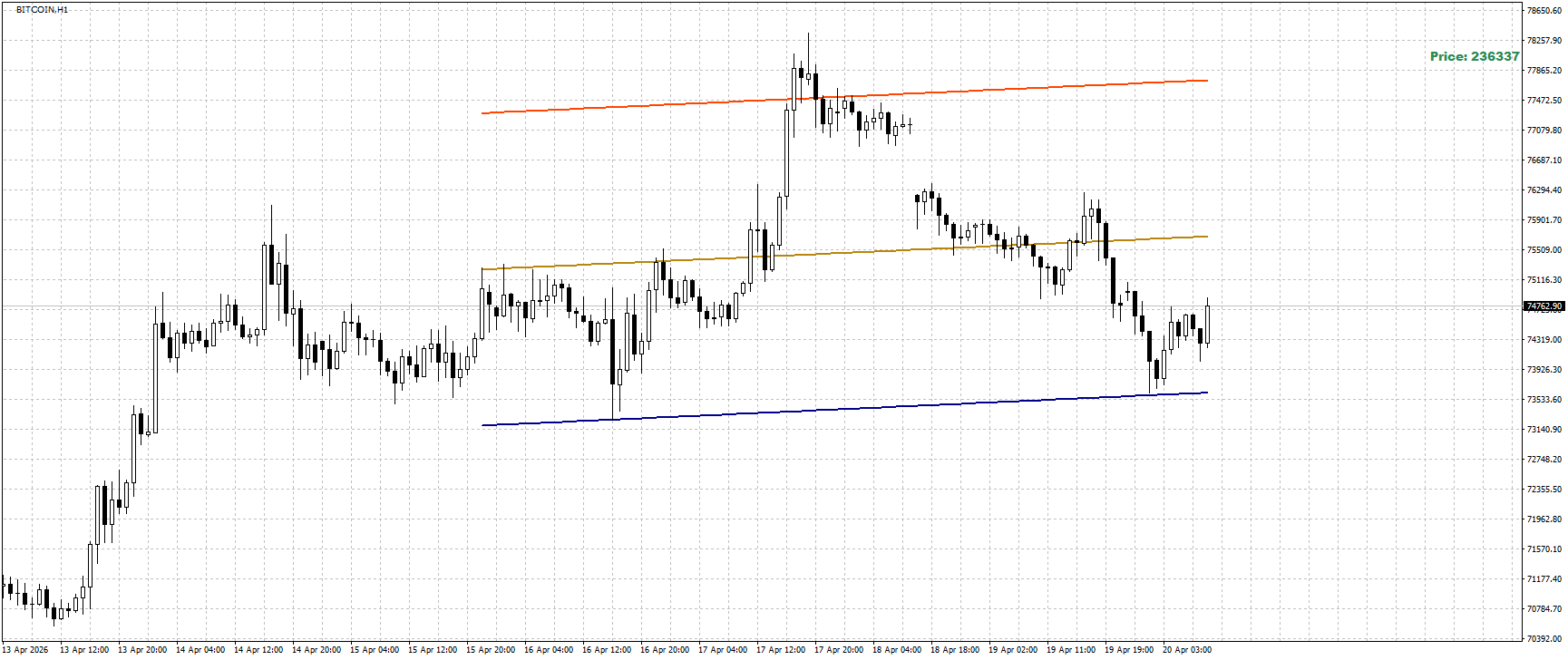Click the 72748.20 price axis label

(1544, 460)
